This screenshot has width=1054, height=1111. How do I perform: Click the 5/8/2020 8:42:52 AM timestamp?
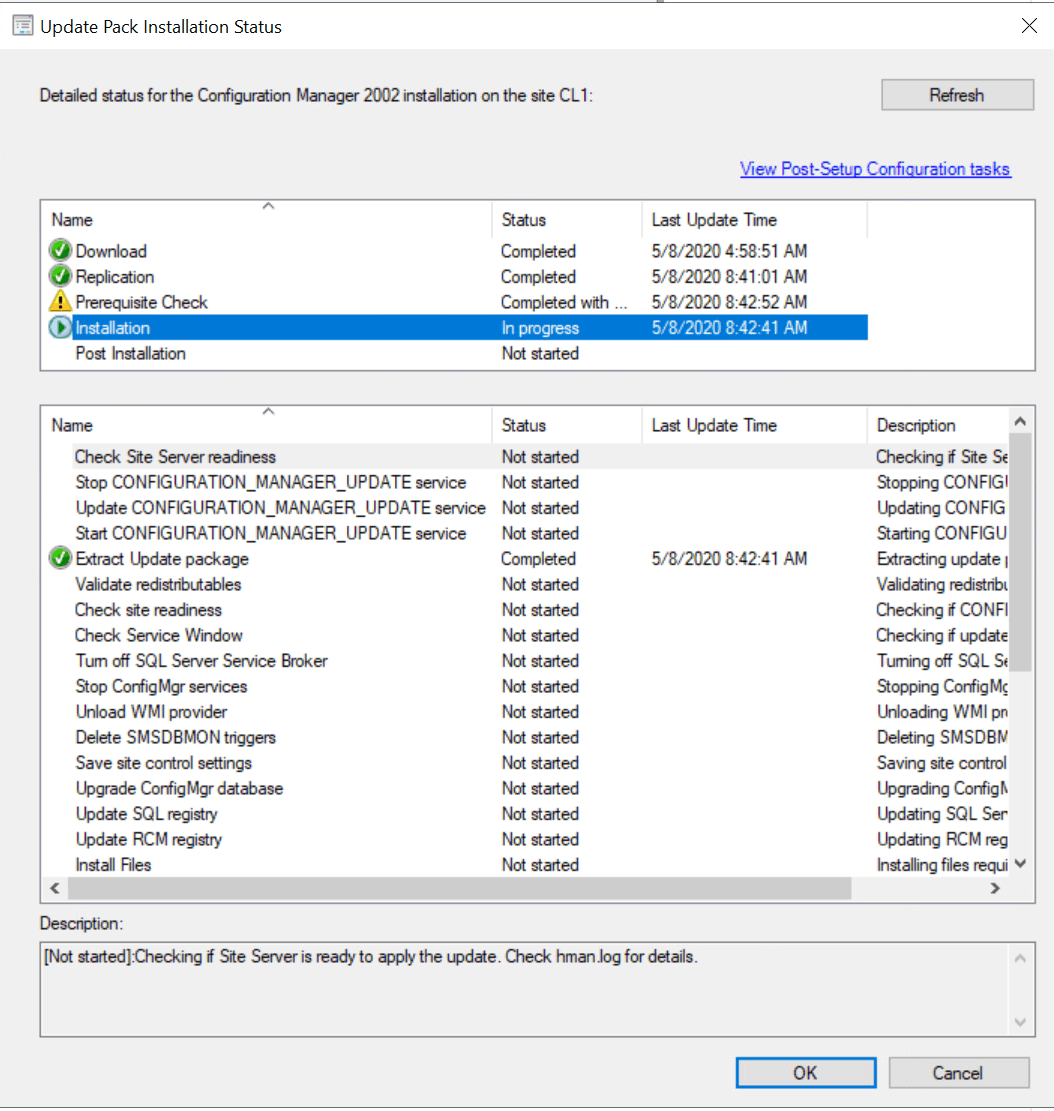tap(729, 302)
